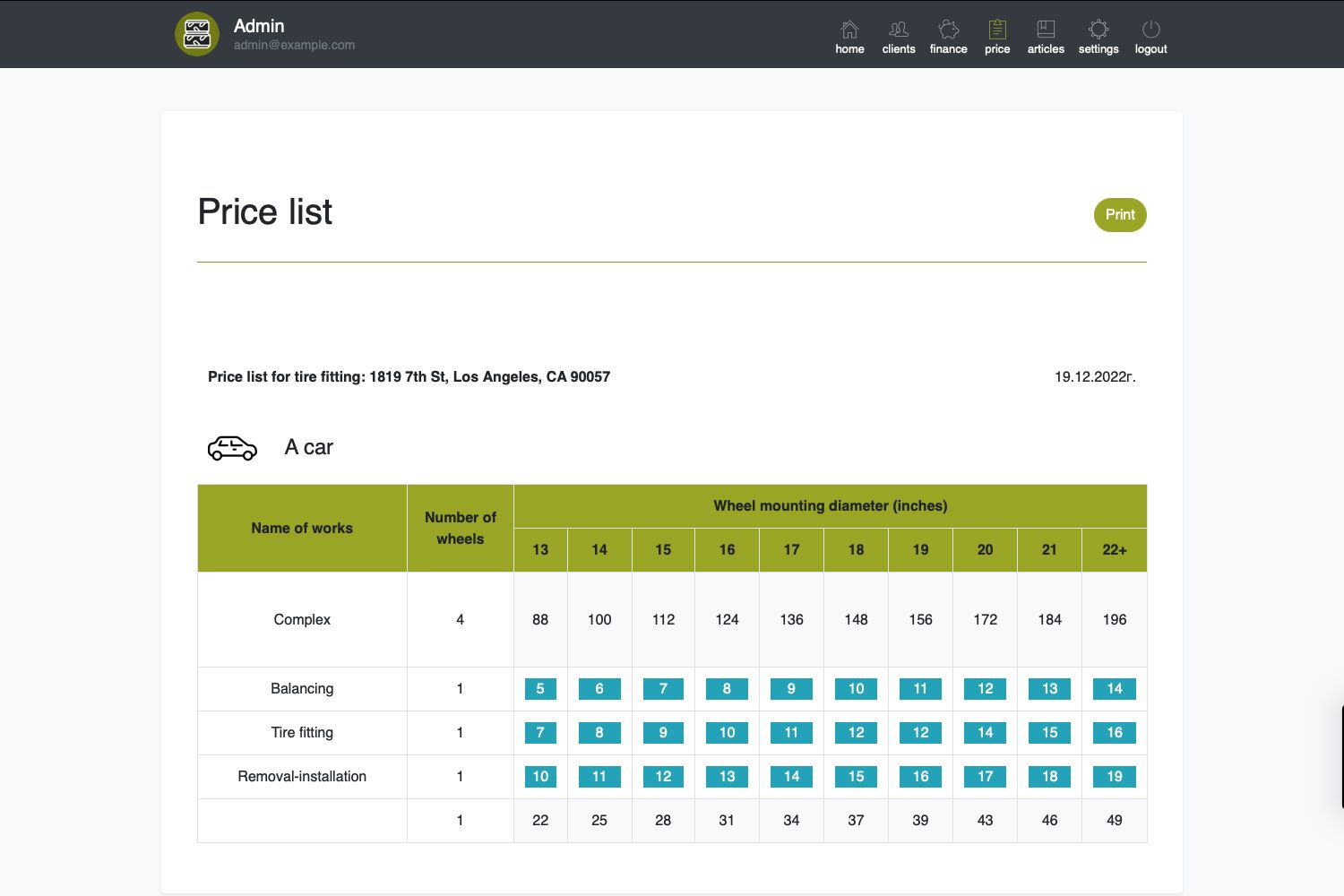The image size is (1344, 896).
Task: Edit Tire fitting price 10 for 16 inch
Action: (727, 733)
